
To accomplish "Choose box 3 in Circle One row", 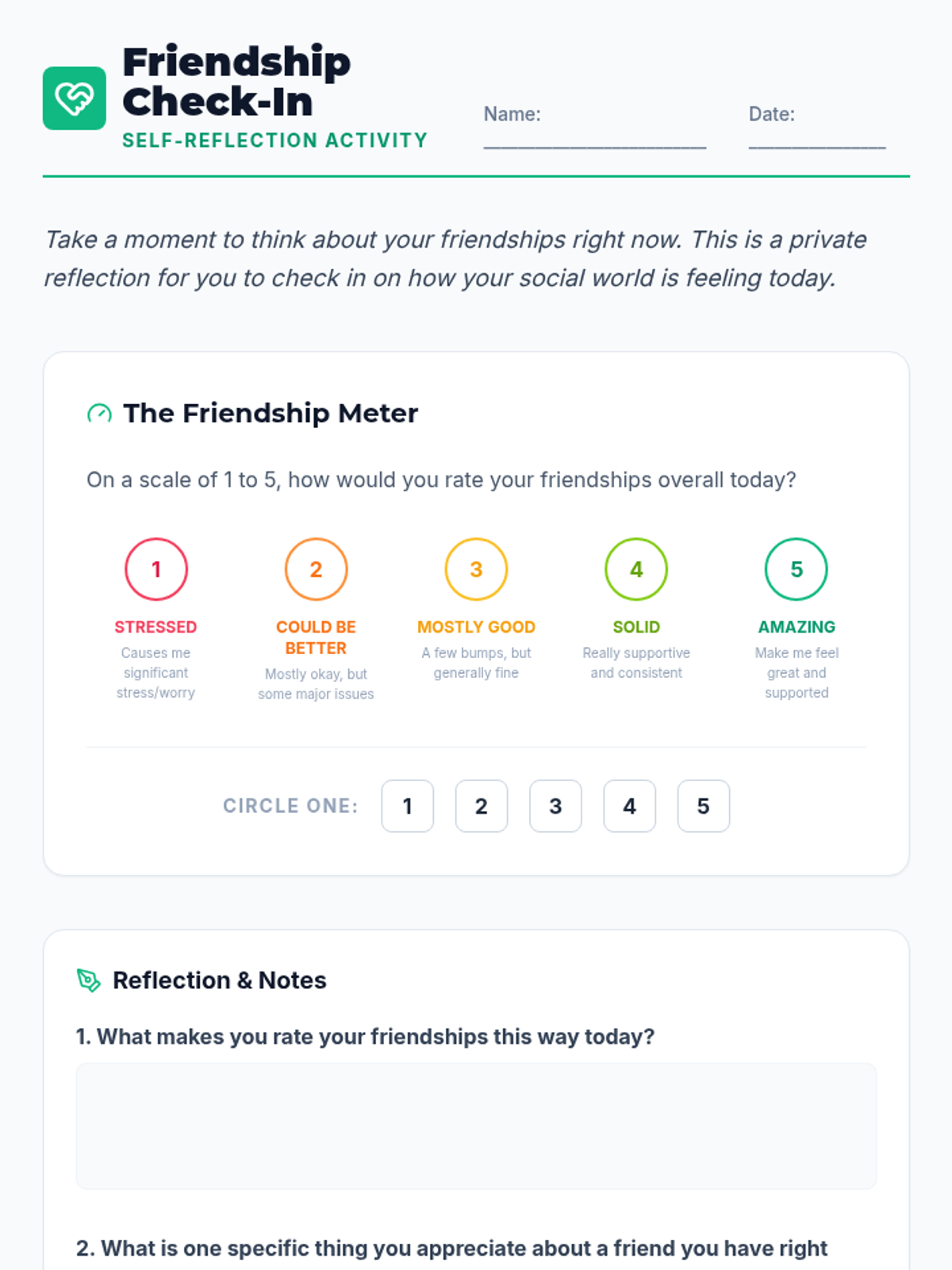I will point(555,806).
